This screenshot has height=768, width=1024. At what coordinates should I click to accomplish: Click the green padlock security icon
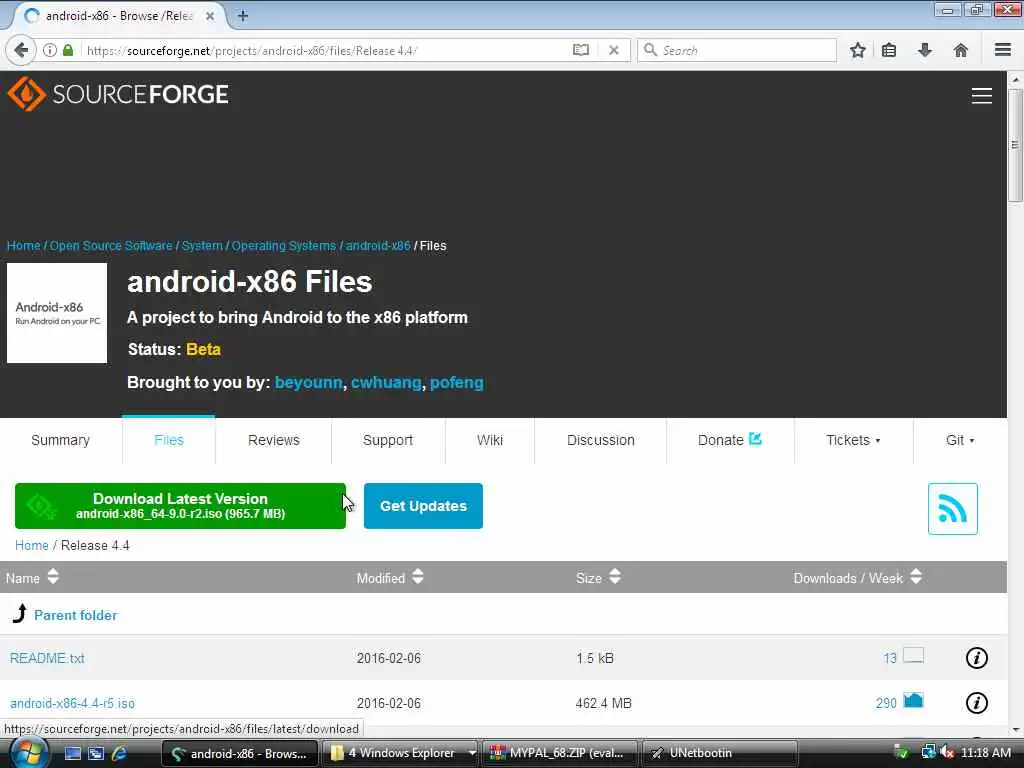tap(68, 50)
